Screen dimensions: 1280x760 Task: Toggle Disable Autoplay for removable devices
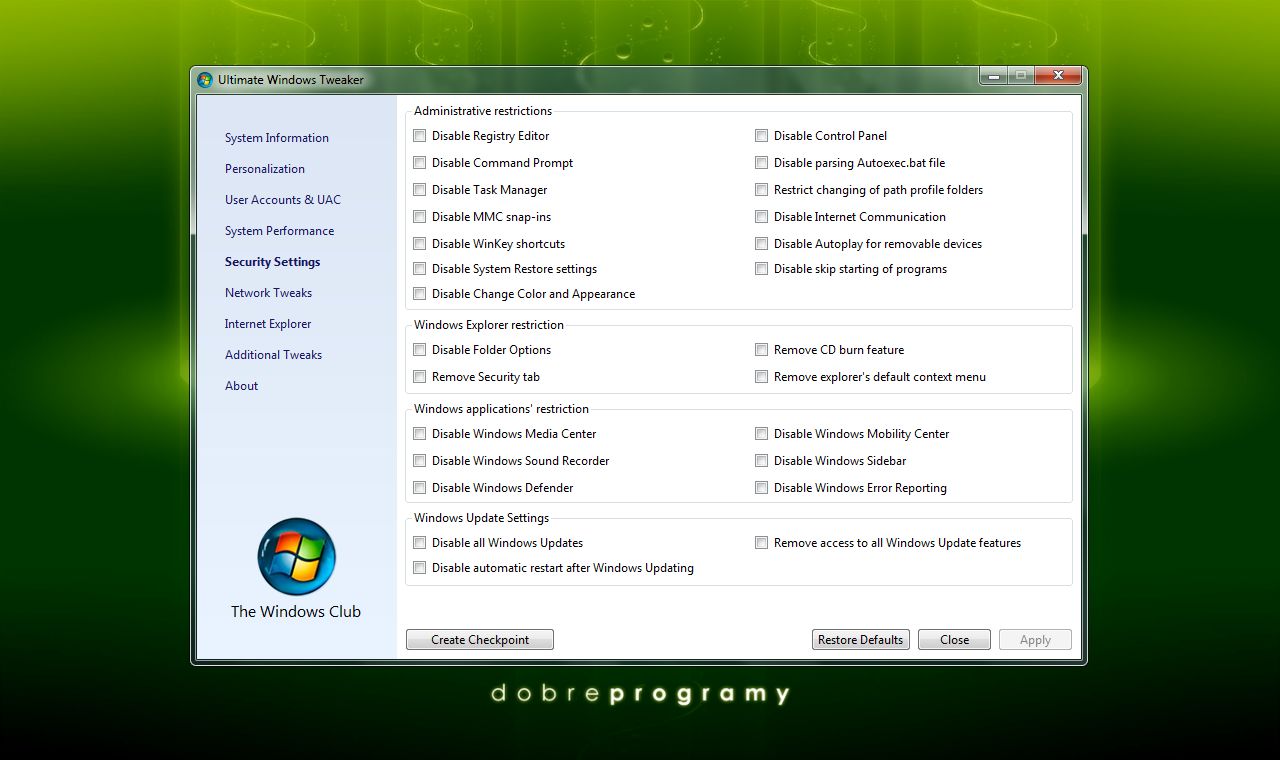762,244
